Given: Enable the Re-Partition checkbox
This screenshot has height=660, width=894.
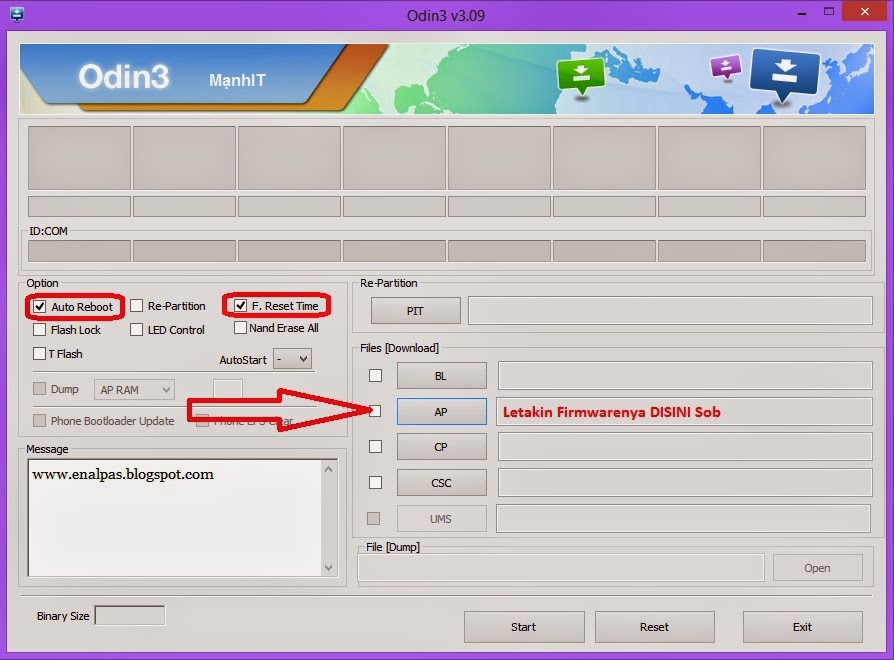Looking at the screenshot, I should (x=136, y=306).
